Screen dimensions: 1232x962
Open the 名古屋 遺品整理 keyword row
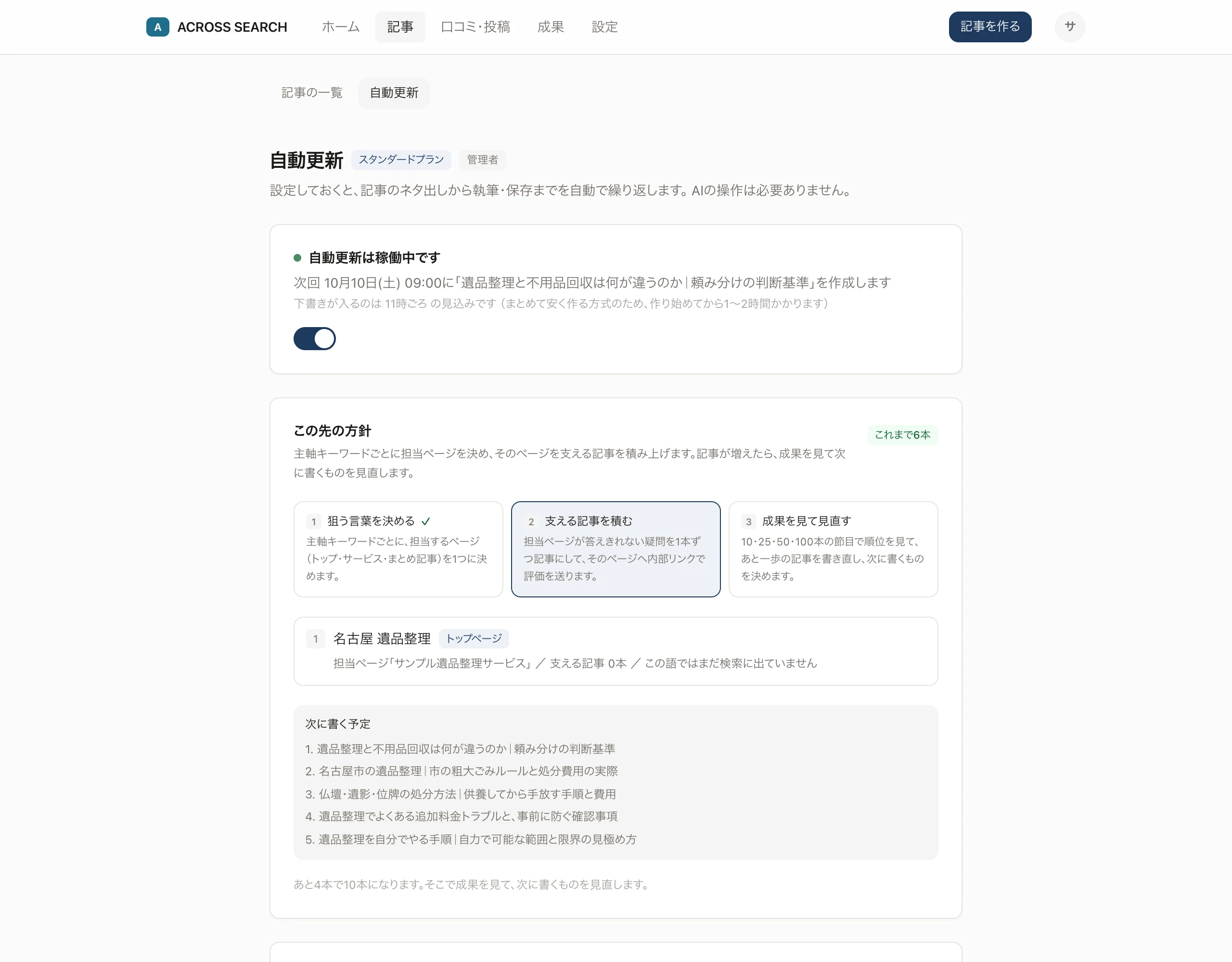click(616, 651)
